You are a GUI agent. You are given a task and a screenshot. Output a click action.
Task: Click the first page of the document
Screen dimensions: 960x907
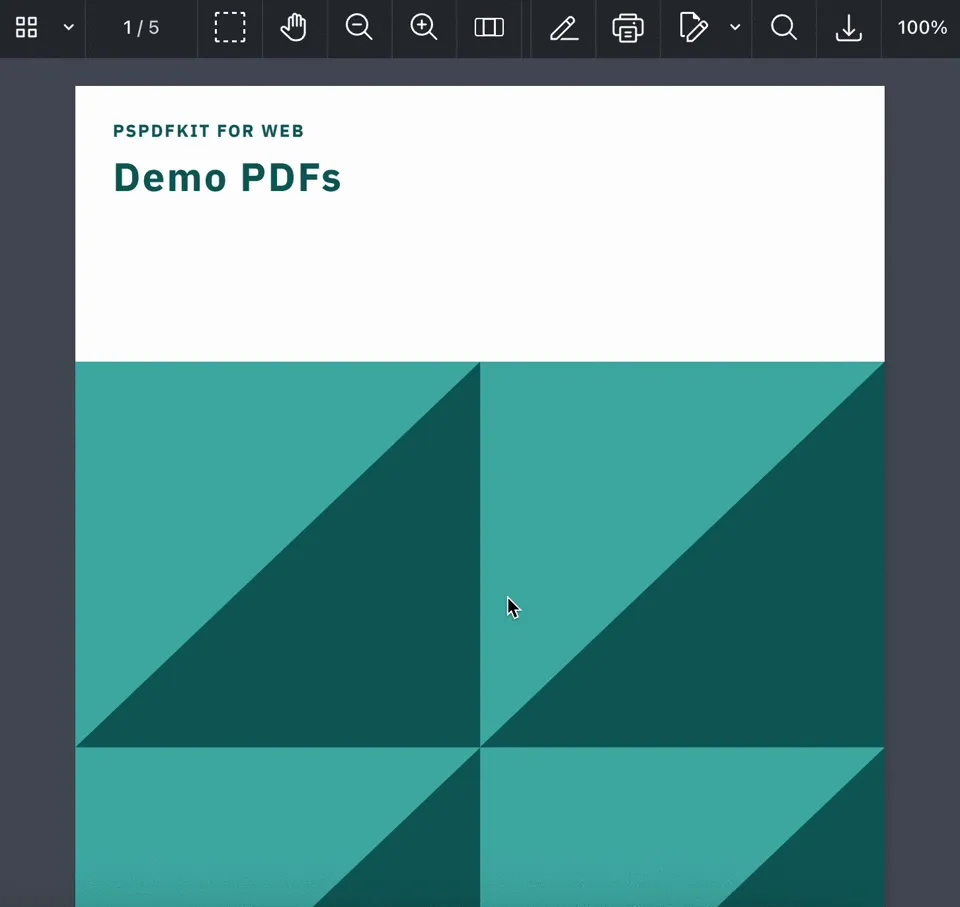pyautogui.click(x=480, y=450)
